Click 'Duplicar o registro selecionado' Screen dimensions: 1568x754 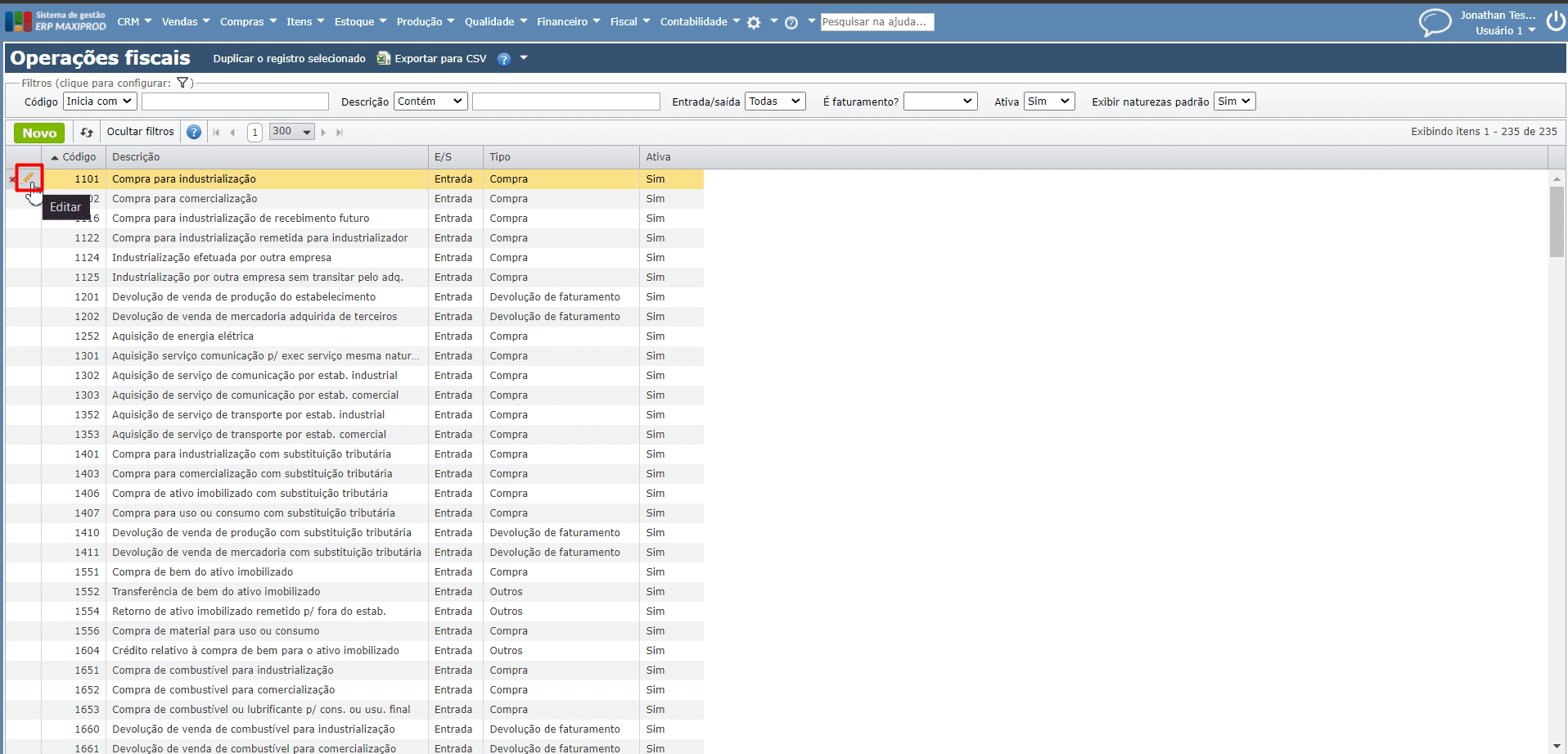[x=289, y=59]
